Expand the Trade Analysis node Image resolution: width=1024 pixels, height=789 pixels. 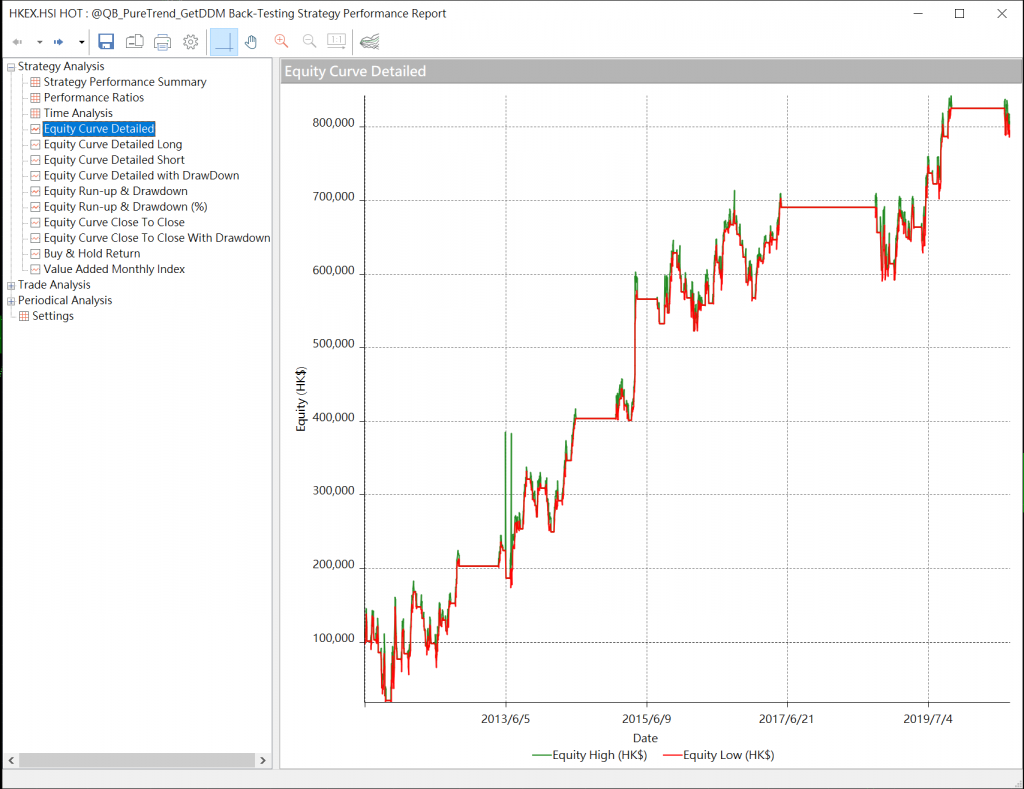point(11,285)
